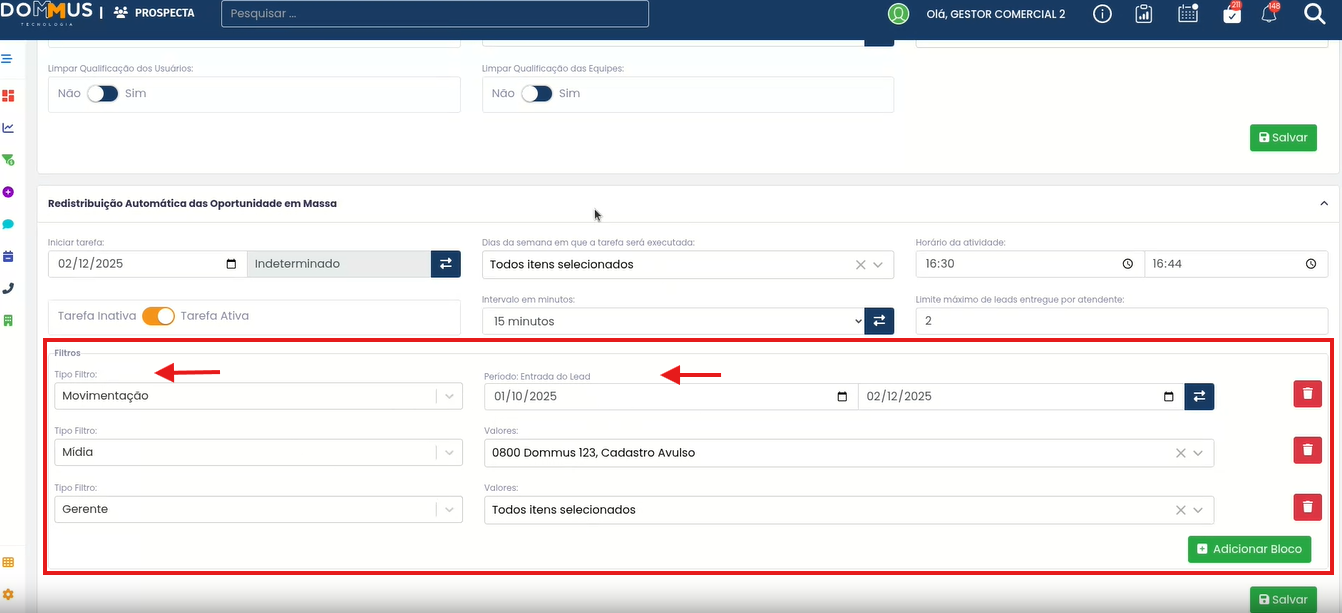Screen dimensions: 1342x613
Task: Open the tasks checklist icon with badge
Action: pos(1232,14)
